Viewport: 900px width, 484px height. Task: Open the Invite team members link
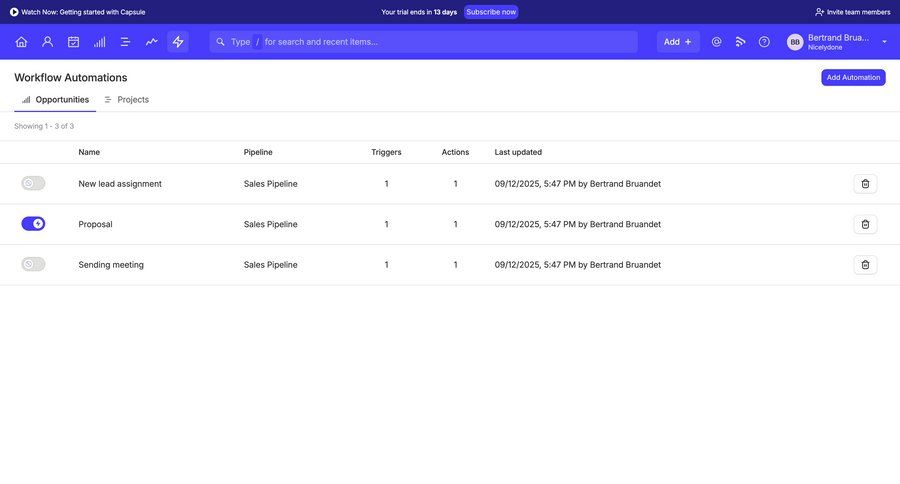[852, 12]
